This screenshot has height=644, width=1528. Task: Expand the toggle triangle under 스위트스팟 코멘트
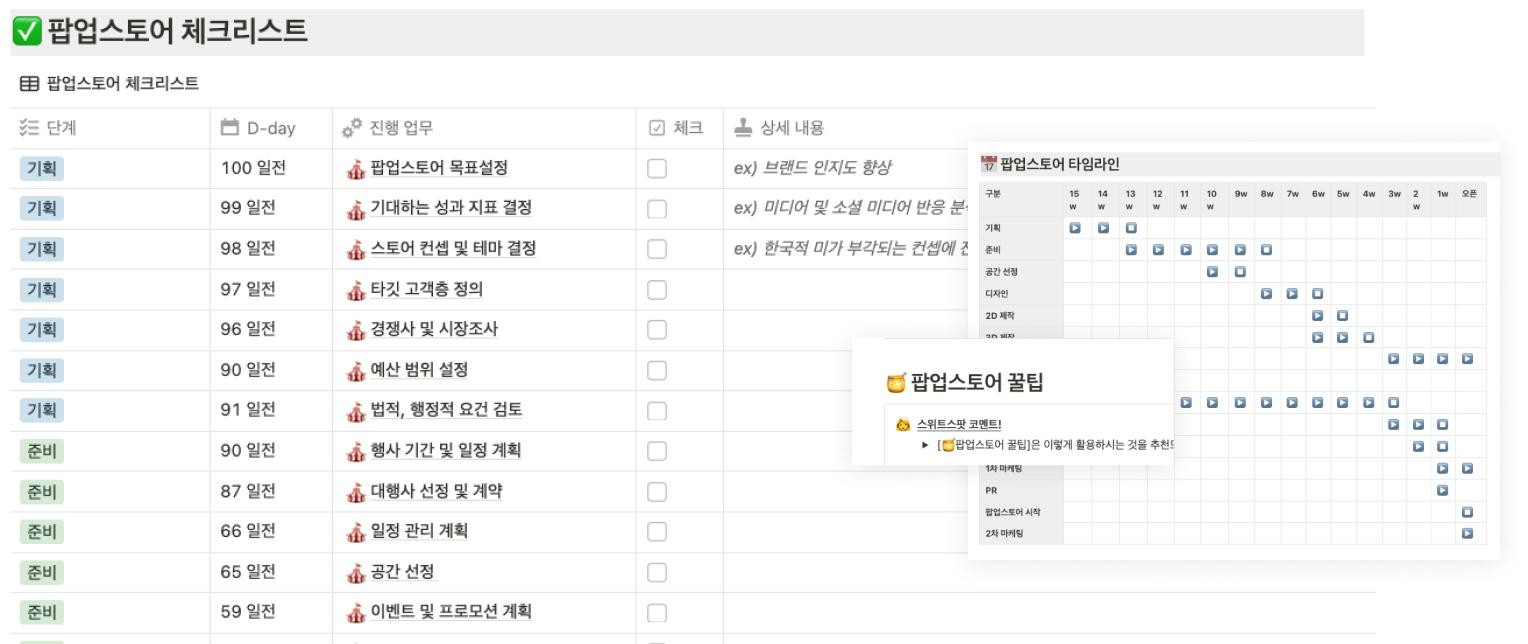925,445
